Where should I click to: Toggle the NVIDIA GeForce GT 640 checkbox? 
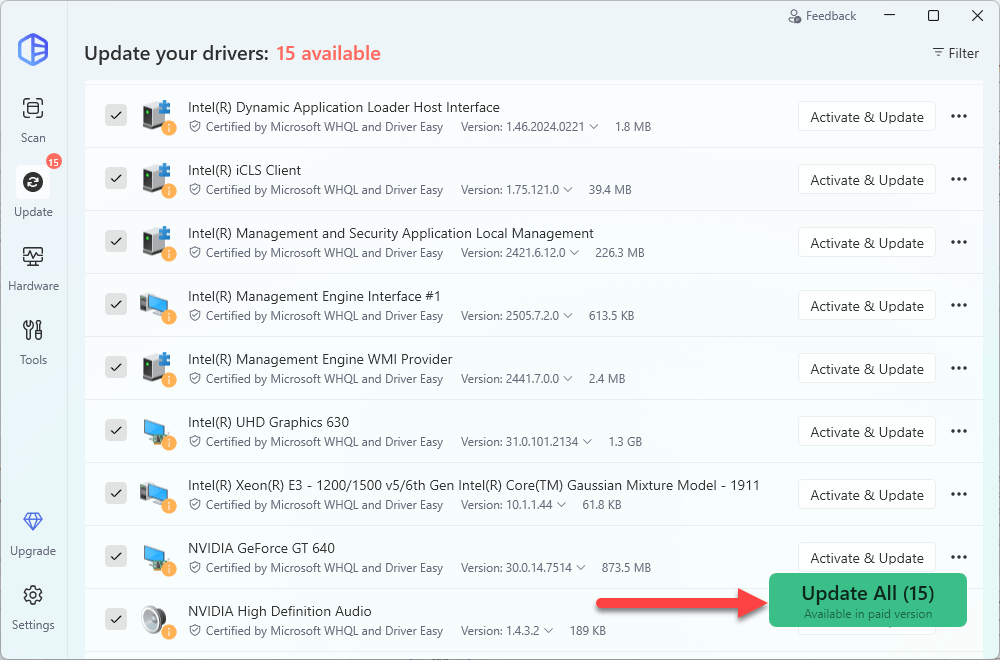click(116, 557)
